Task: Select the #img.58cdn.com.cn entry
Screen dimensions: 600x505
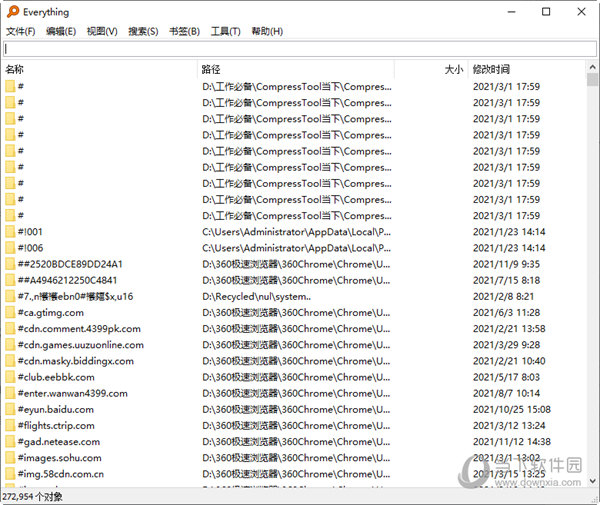Action: point(60,474)
